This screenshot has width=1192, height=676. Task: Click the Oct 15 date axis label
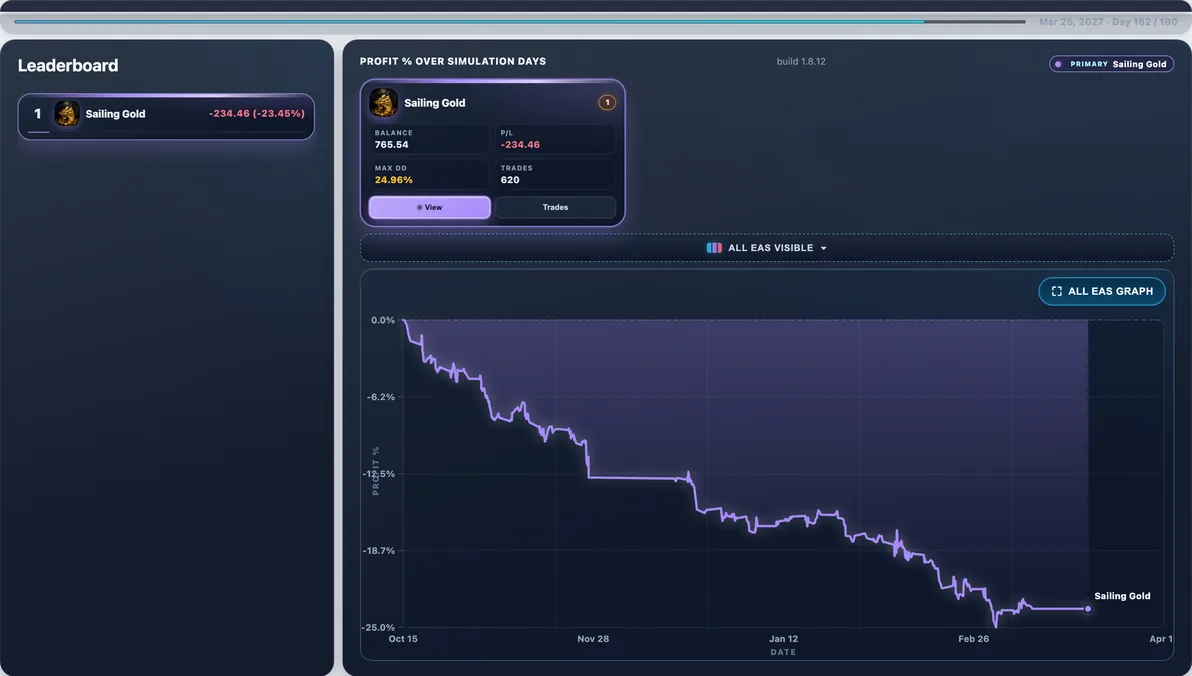[403, 639]
